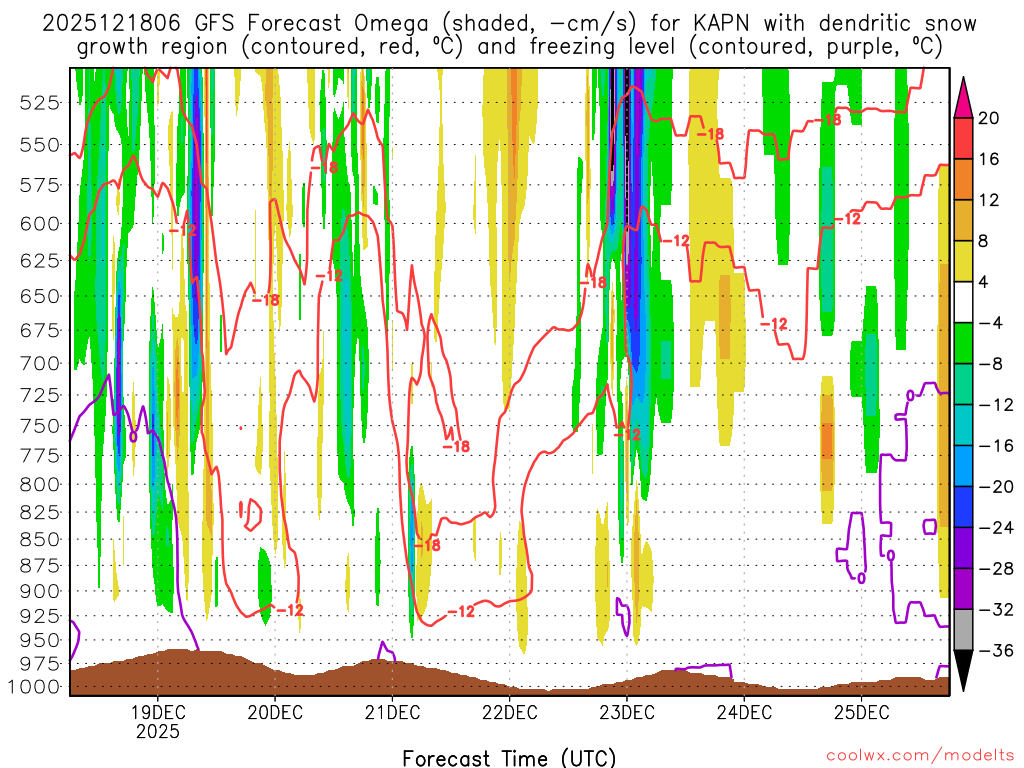Screen dimensions: 1024x768
Task: Click the purple swatch between -24 and -28
Action: (963, 548)
